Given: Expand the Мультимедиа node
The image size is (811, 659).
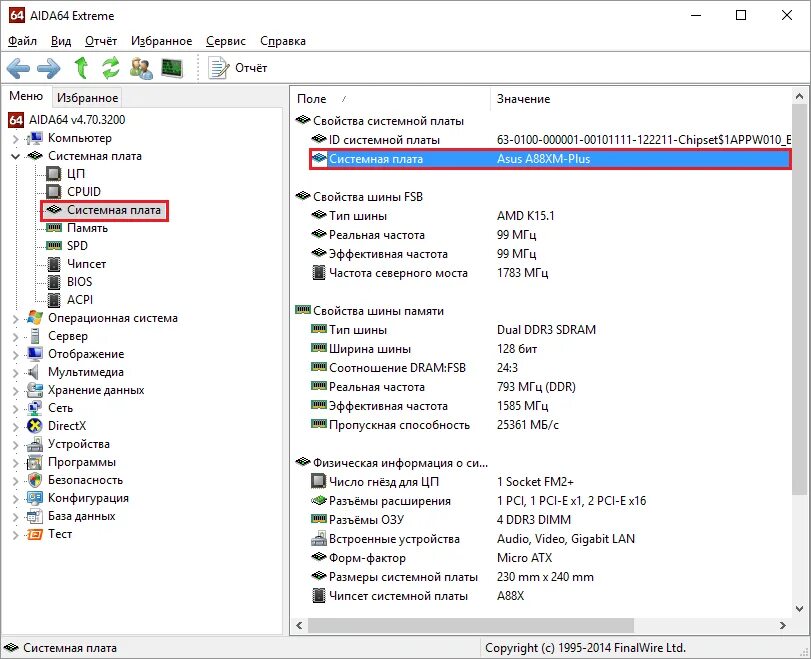Looking at the screenshot, I should (x=15, y=373).
